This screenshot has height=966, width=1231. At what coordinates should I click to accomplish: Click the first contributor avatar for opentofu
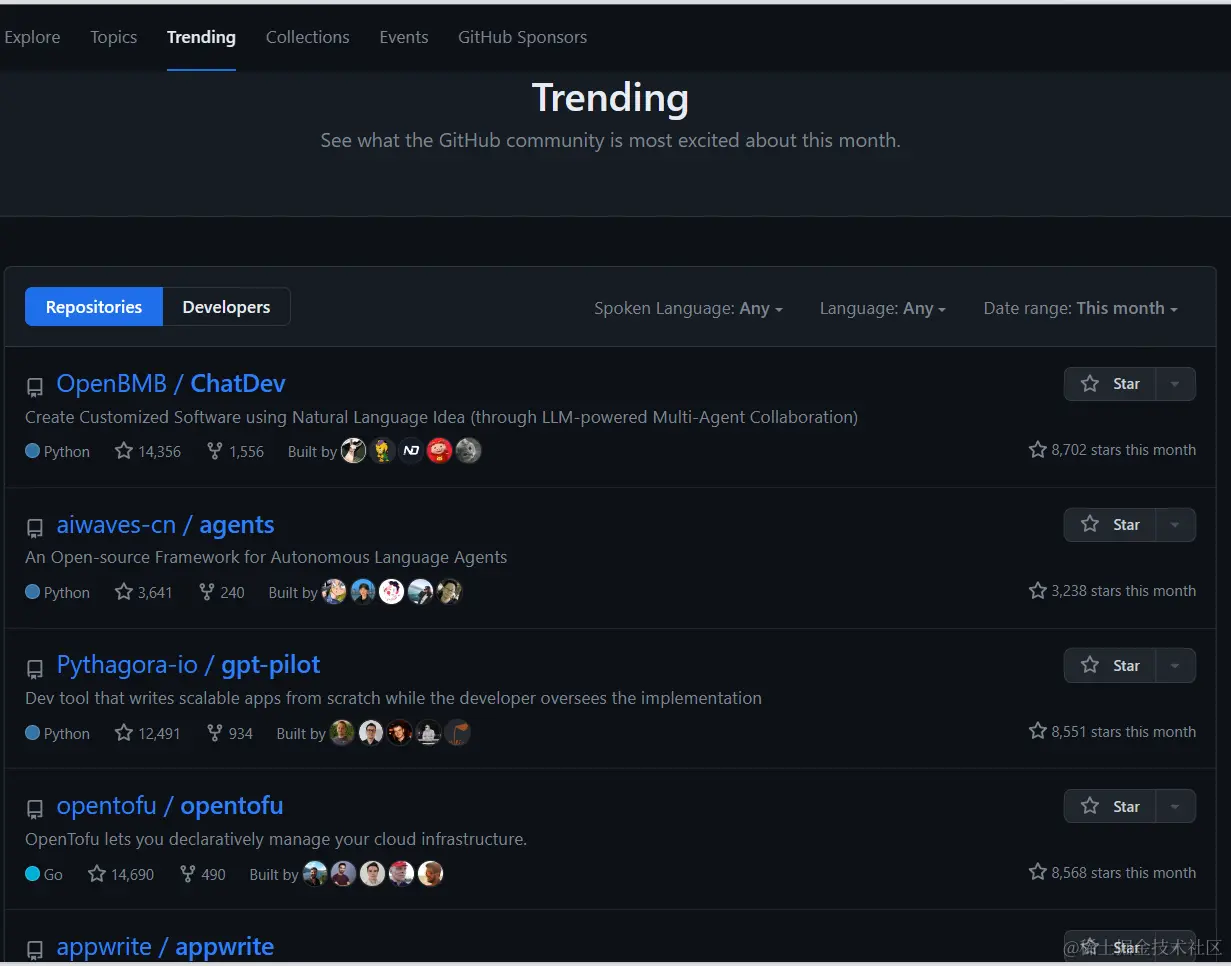315,874
